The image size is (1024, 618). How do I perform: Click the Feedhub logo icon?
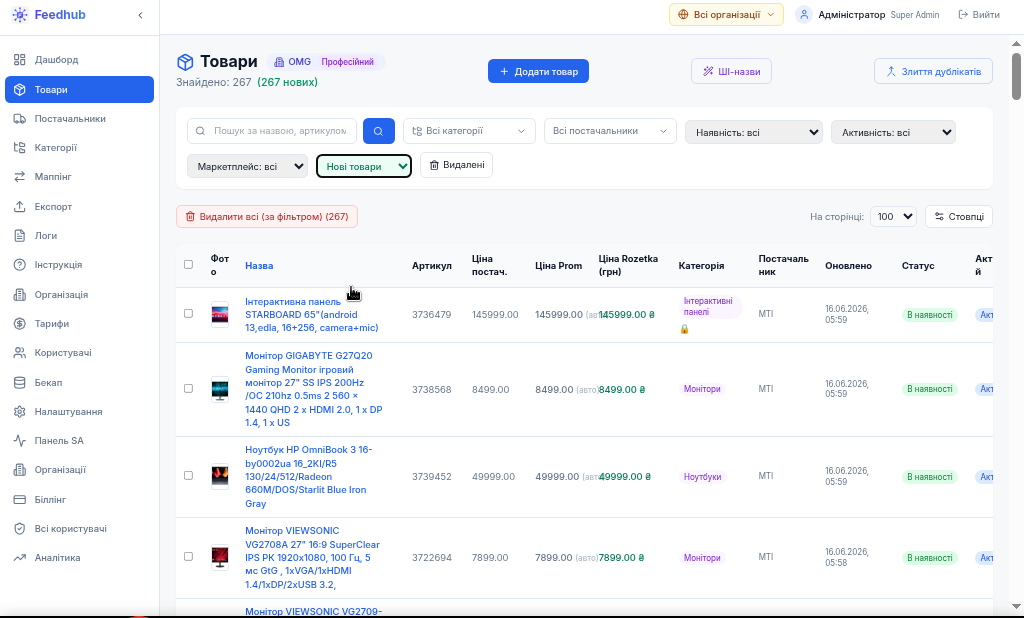click(20, 15)
